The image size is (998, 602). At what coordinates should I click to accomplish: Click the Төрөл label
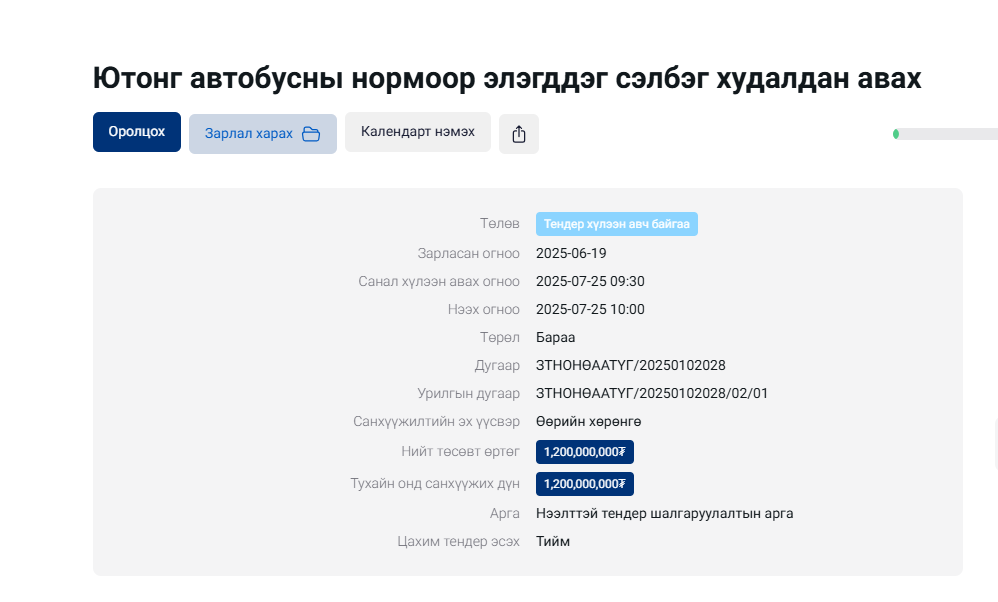pos(500,337)
